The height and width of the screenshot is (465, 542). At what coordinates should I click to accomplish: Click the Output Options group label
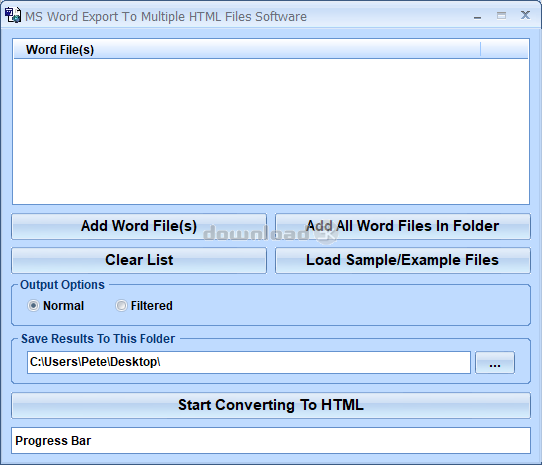point(62,285)
